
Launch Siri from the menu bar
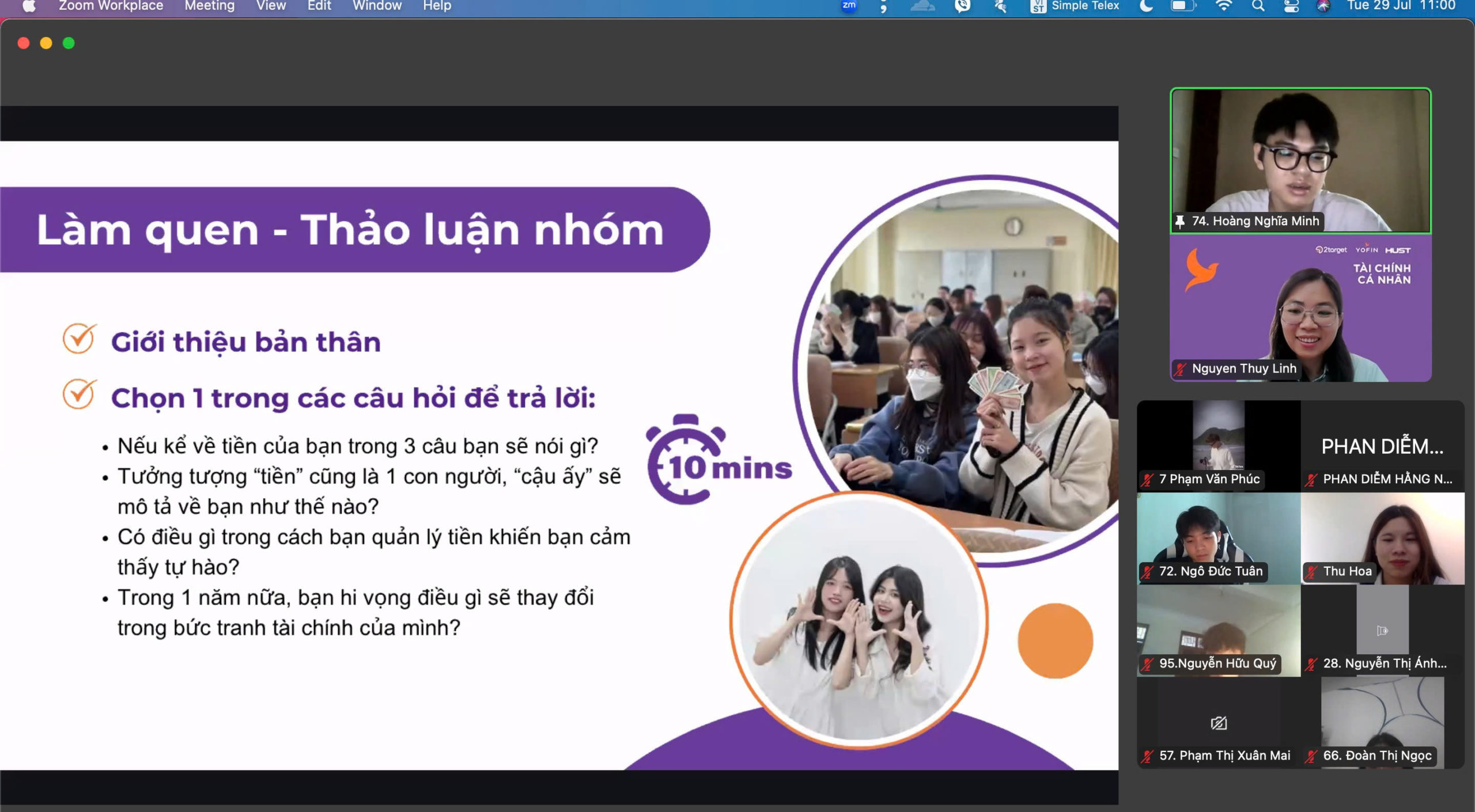click(x=1323, y=6)
